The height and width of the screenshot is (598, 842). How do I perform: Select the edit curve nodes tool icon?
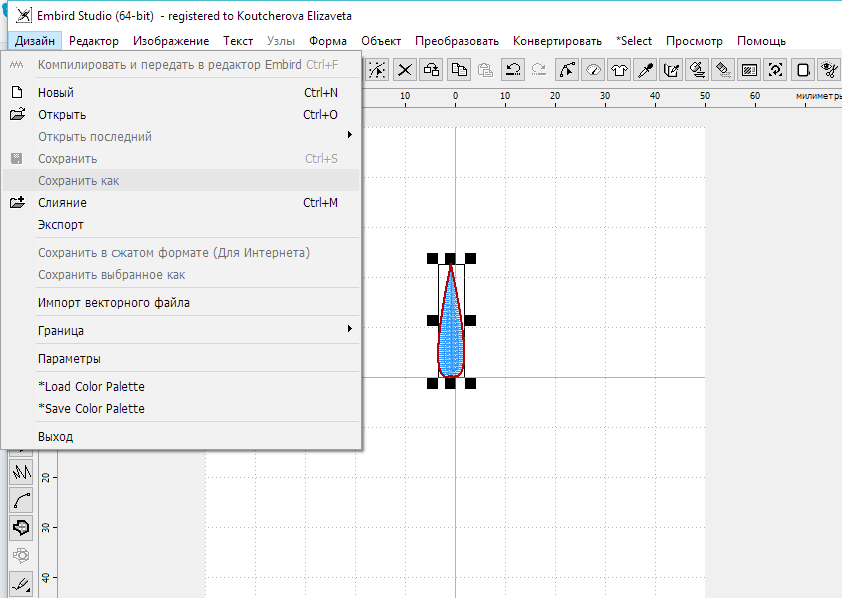(x=567, y=70)
